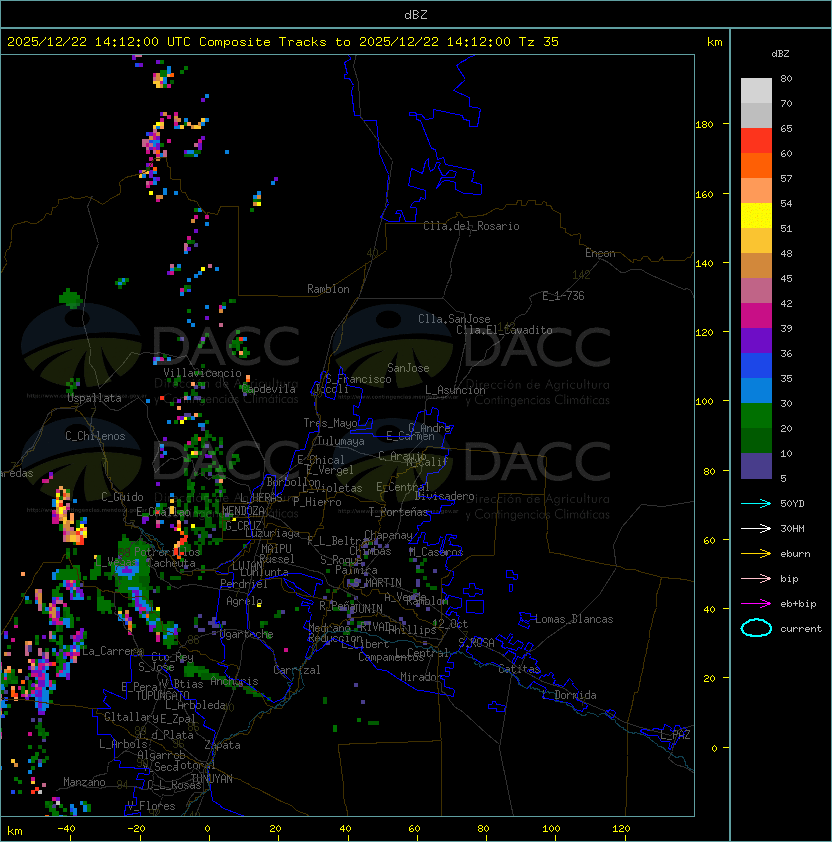Viewport: 832px width, 842px height.
Task: Click the 'TUPUNGATO' map label
Action: click(162, 695)
